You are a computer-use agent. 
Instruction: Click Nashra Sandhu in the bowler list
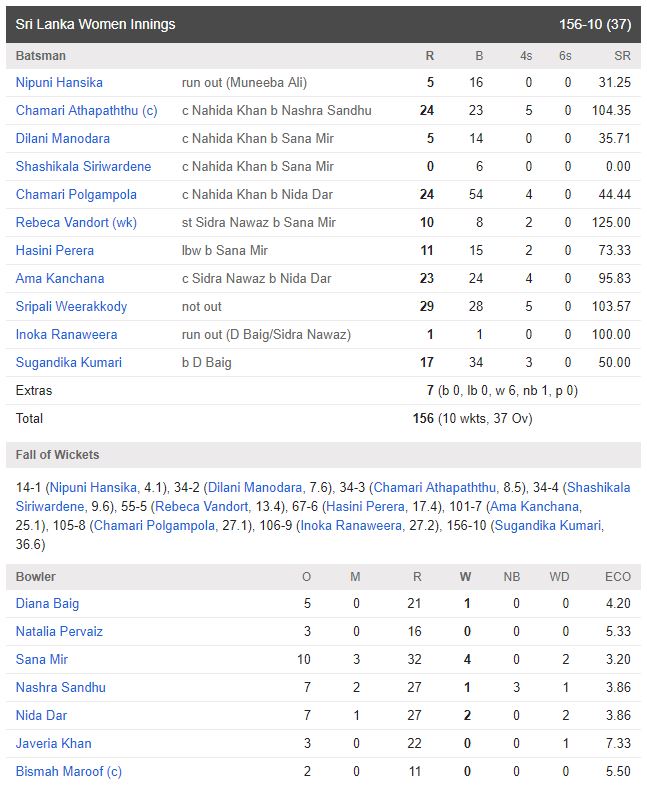click(x=61, y=687)
